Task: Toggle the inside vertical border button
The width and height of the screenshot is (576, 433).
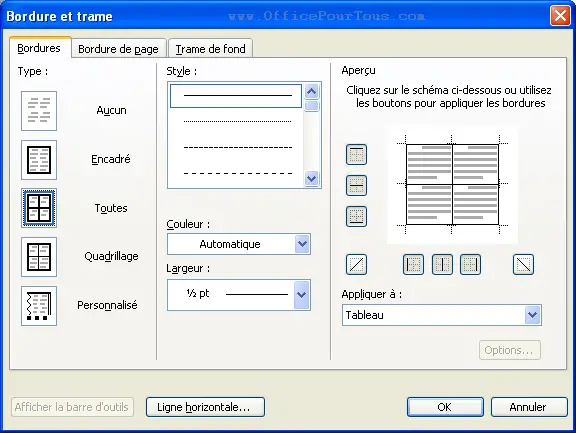Action: pos(442,264)
